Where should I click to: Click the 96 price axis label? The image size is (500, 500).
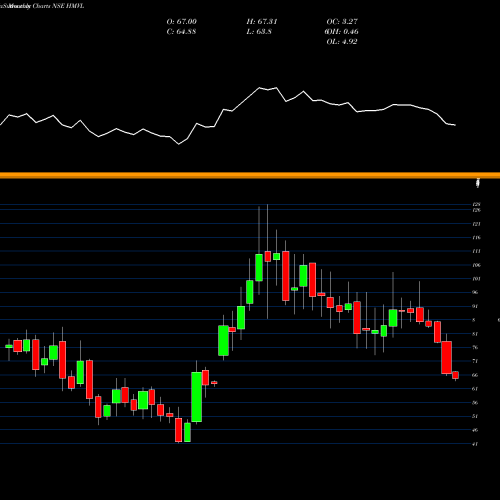tap(476, 292)
